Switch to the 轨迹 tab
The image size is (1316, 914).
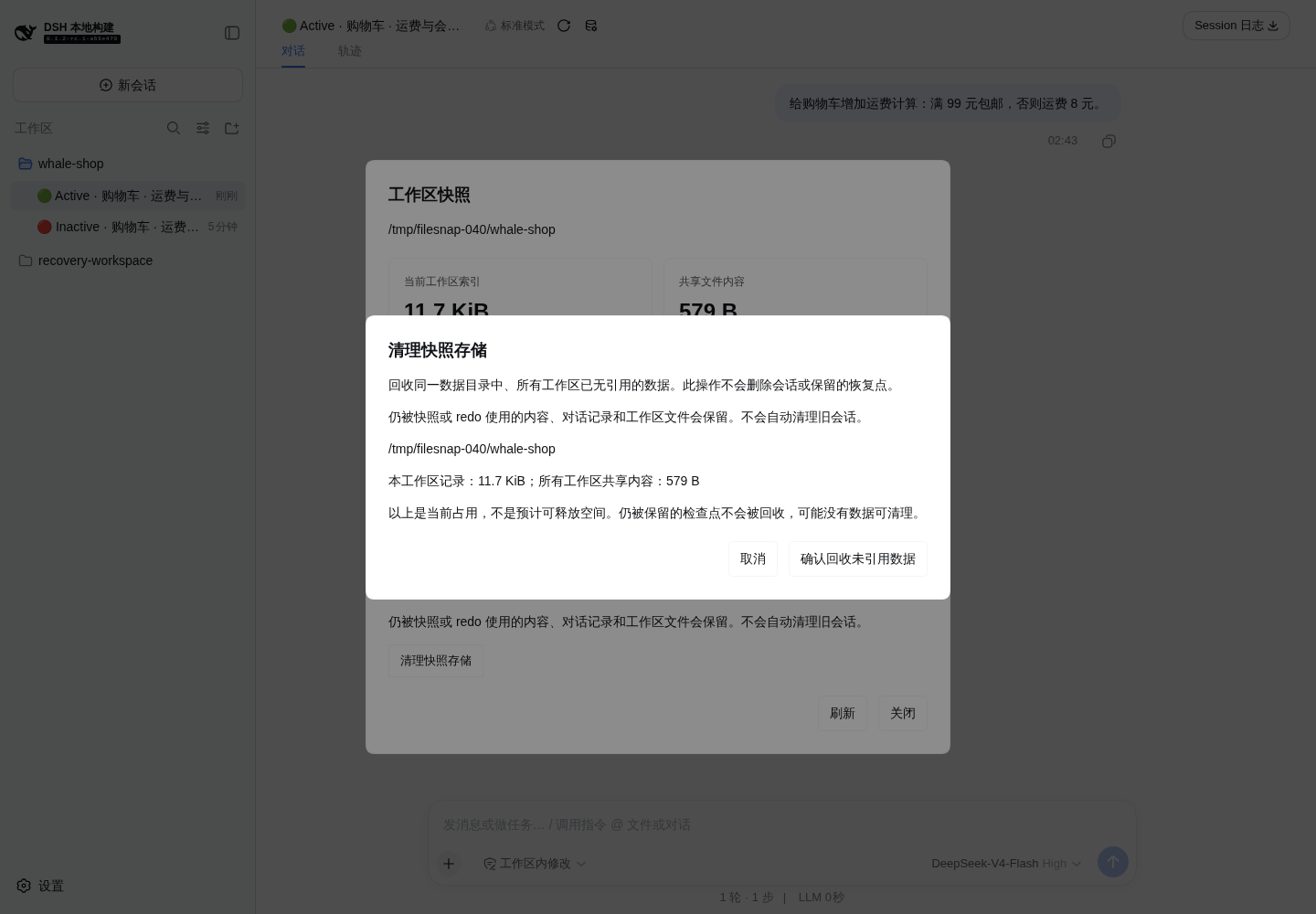coord(350,51)
